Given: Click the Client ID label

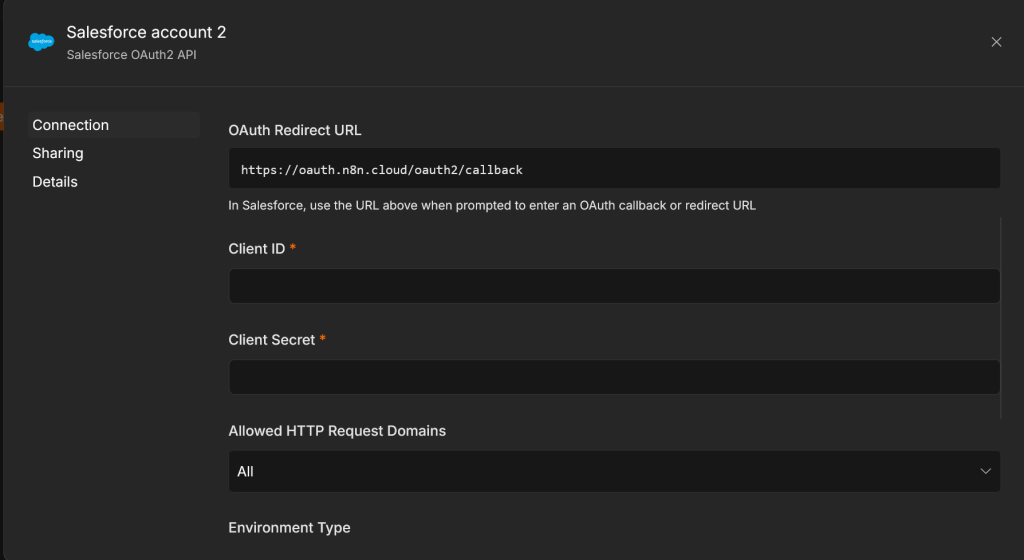Looking at the screenshot, I should click(257, 249).
